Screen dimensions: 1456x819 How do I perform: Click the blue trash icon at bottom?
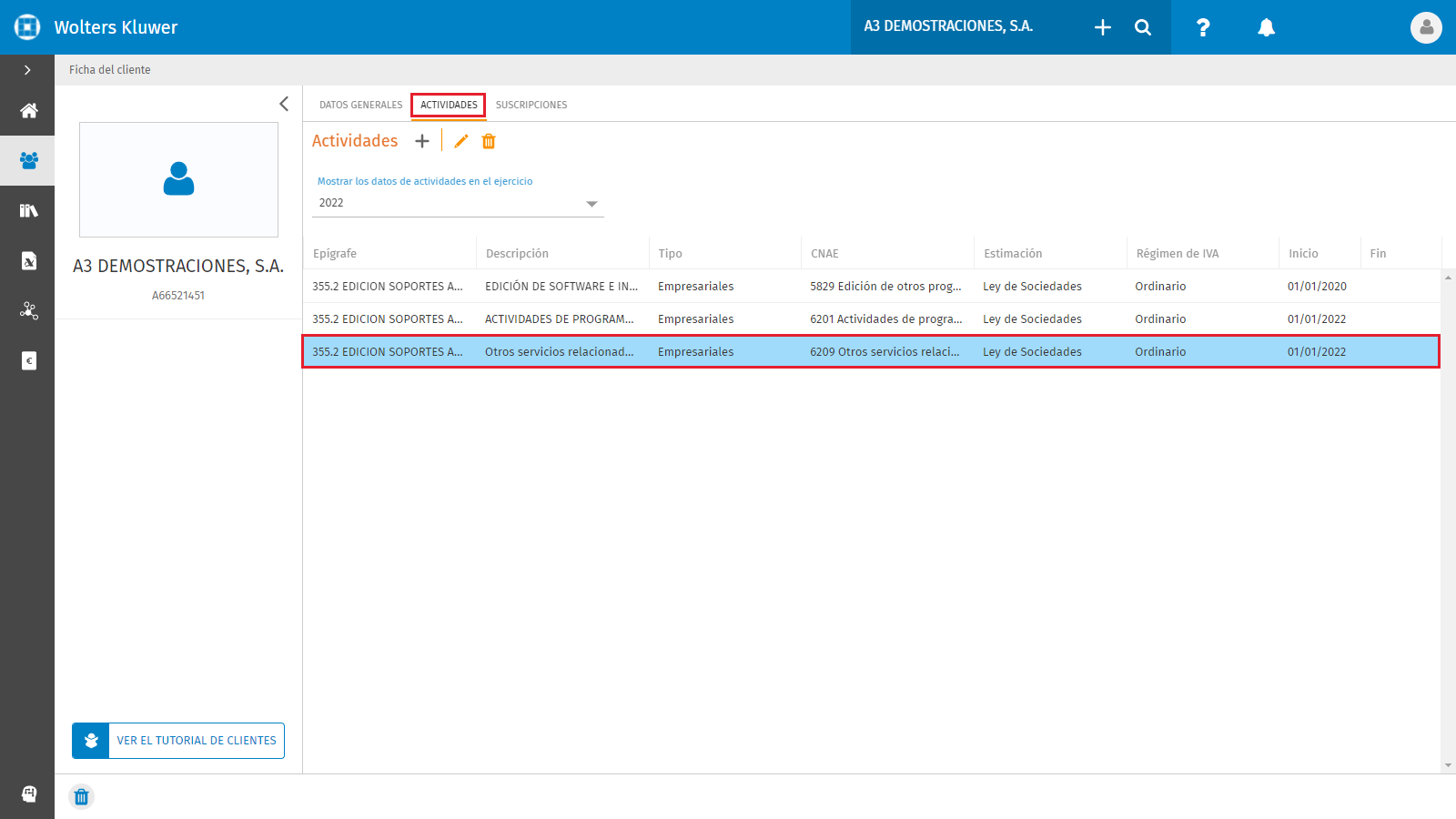pyautogui.click(x=81, y=797)
